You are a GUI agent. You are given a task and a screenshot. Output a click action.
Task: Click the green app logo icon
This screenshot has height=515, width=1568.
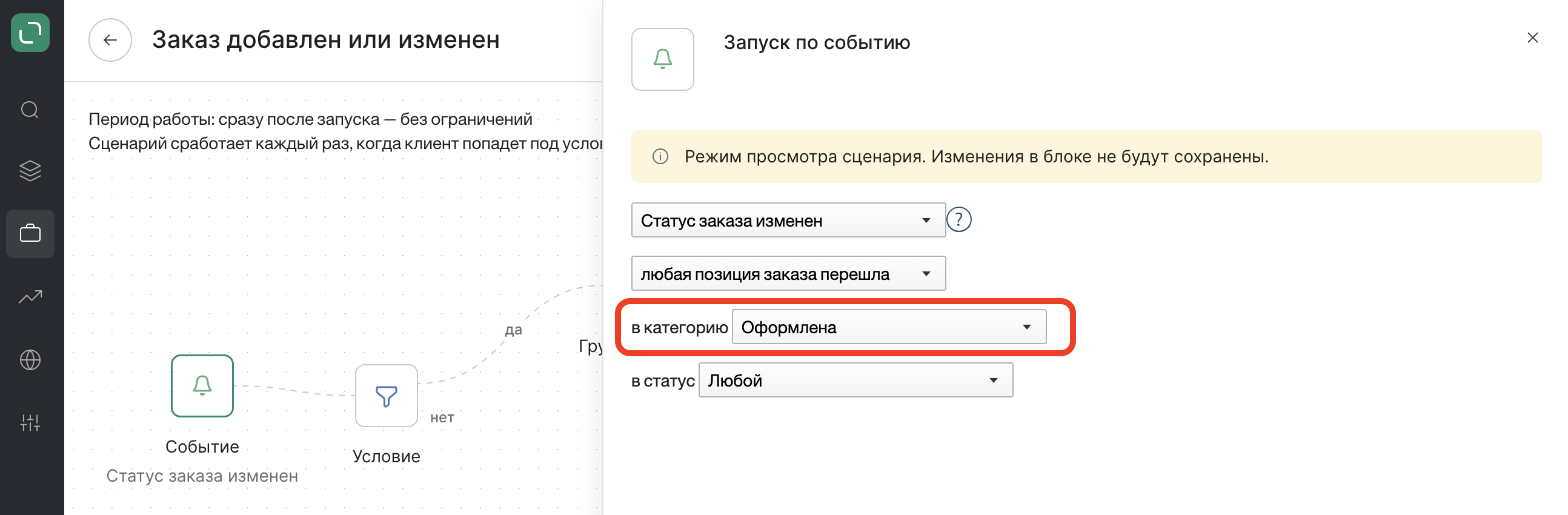(x=30, y=33)
